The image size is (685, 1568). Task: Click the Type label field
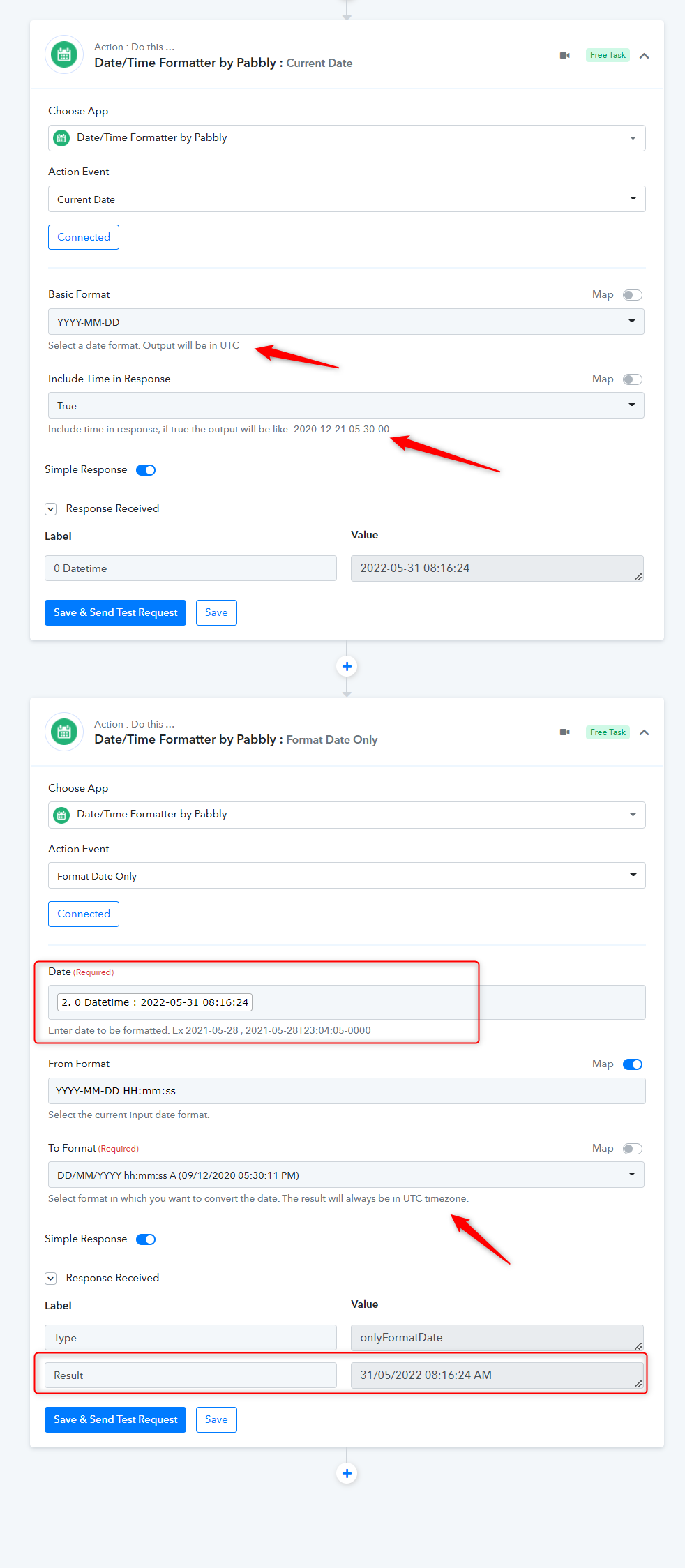click(x=190, y=1338)
